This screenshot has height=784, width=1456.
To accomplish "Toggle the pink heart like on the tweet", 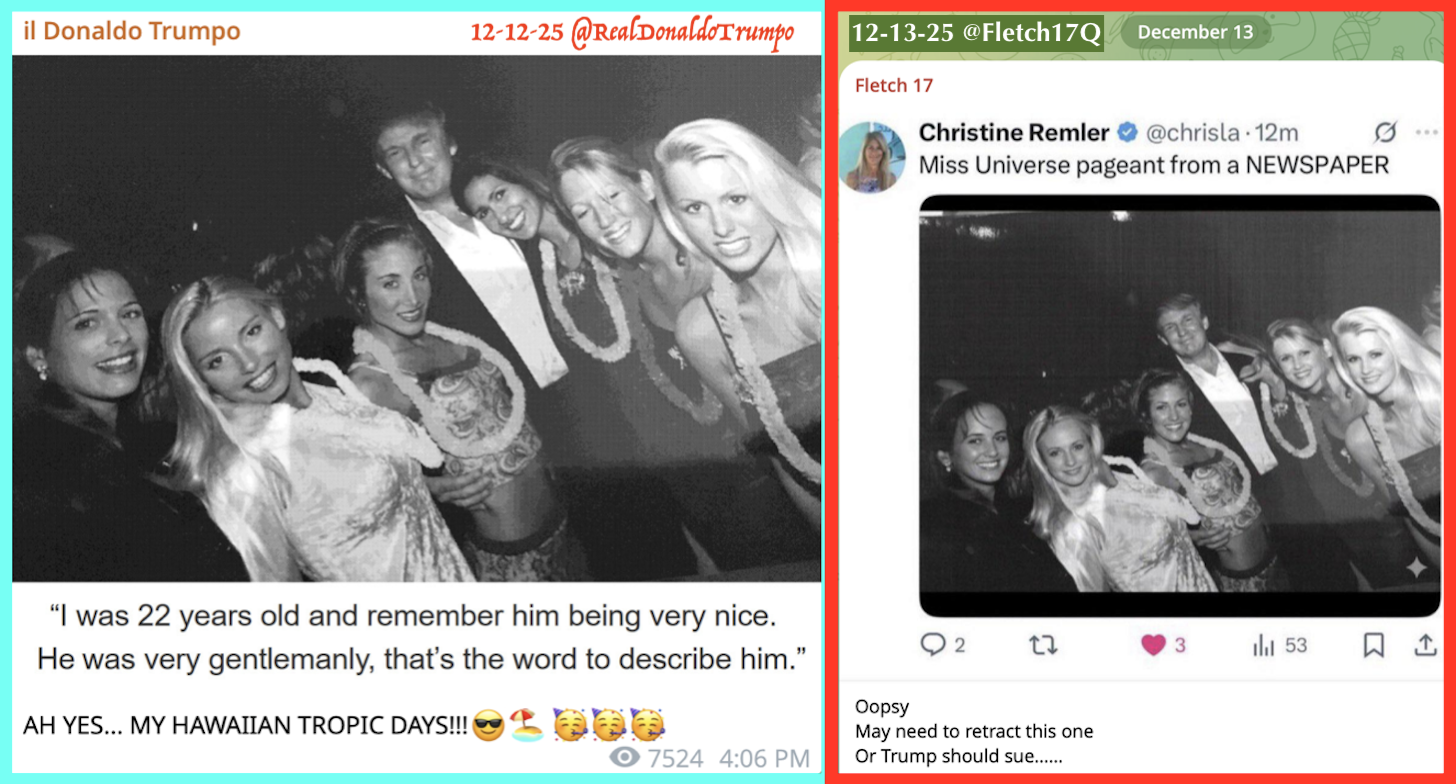I will (x=1153, y=646).
